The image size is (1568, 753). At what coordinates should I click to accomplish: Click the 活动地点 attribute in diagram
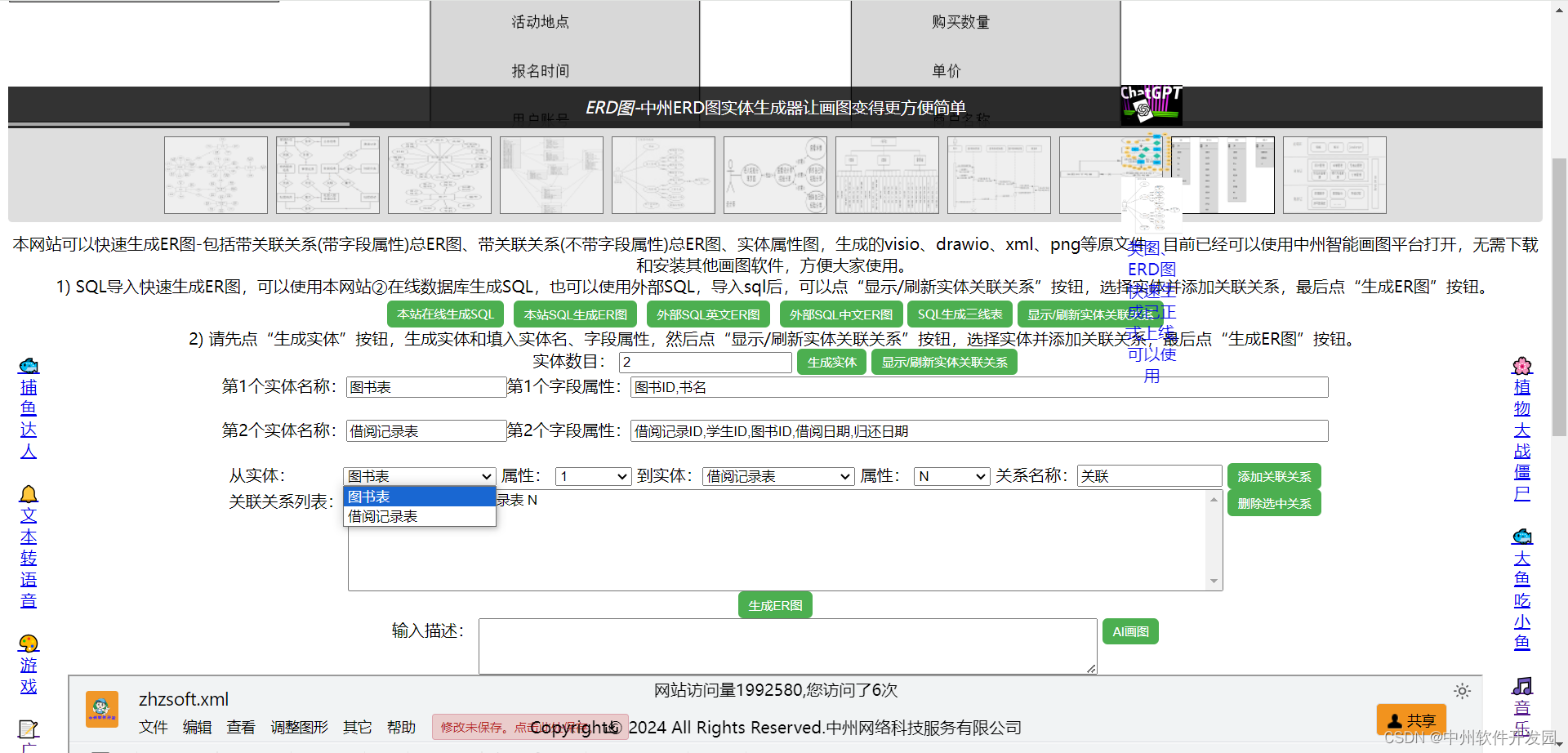click(540, 22)
